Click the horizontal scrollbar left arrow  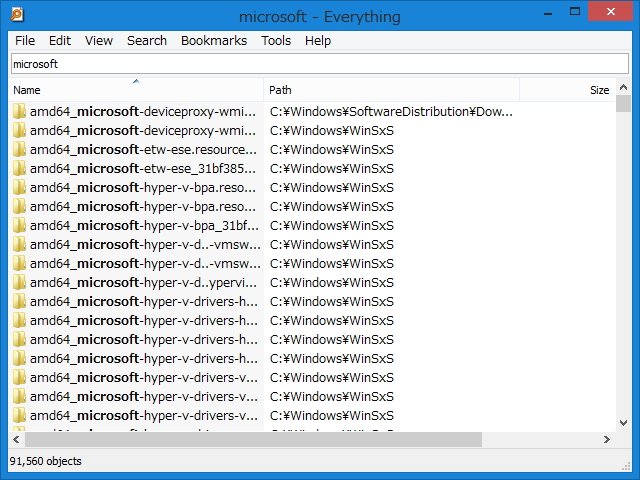pyautogui.click(x=16, y=440)
